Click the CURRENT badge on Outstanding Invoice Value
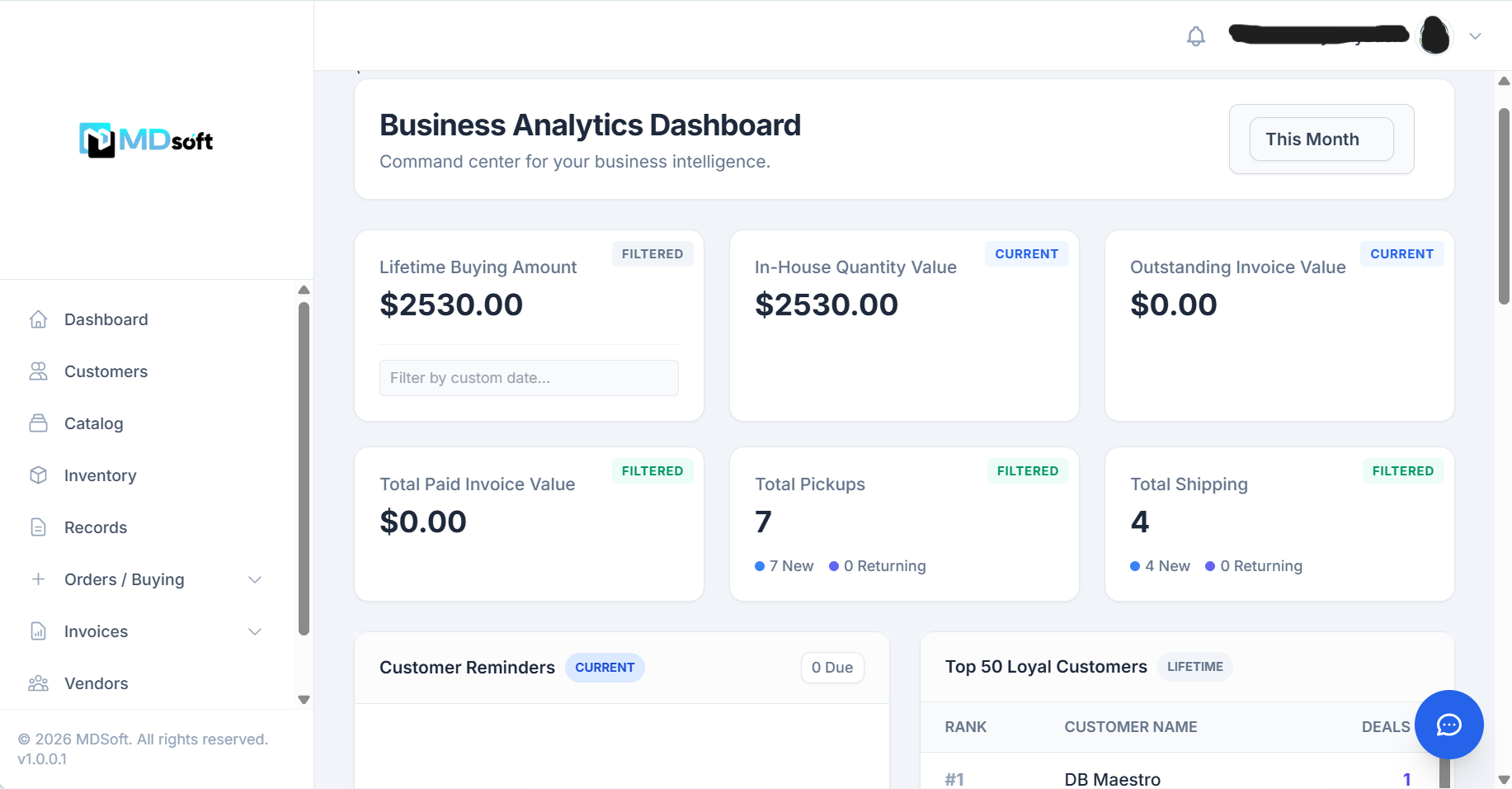This screenshot has height=789, width=1512. [x=1402, y=254]
